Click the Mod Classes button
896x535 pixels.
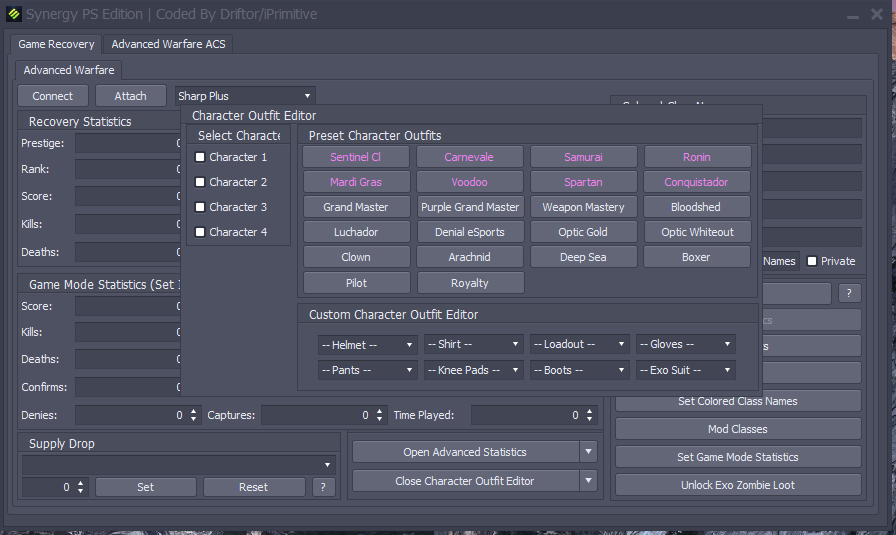pyautogui.click(x=738, y=429)
